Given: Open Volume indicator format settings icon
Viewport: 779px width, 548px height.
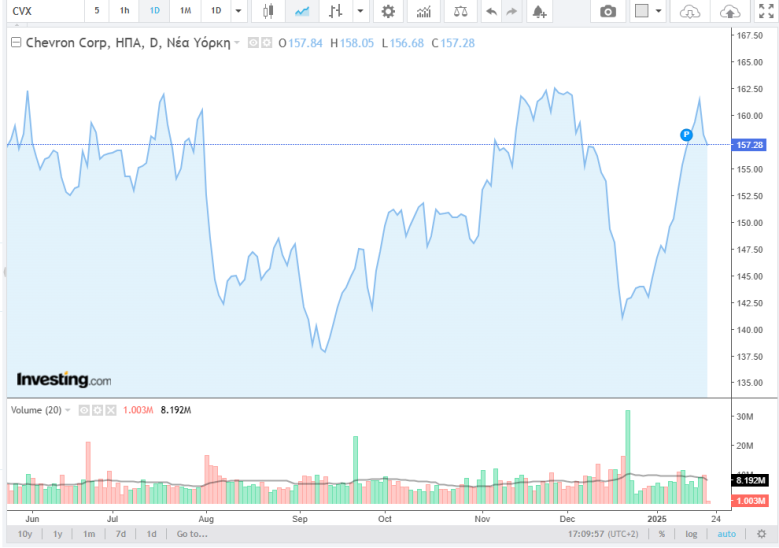Looking at the screenshot, I should click(x=97, y=410).
